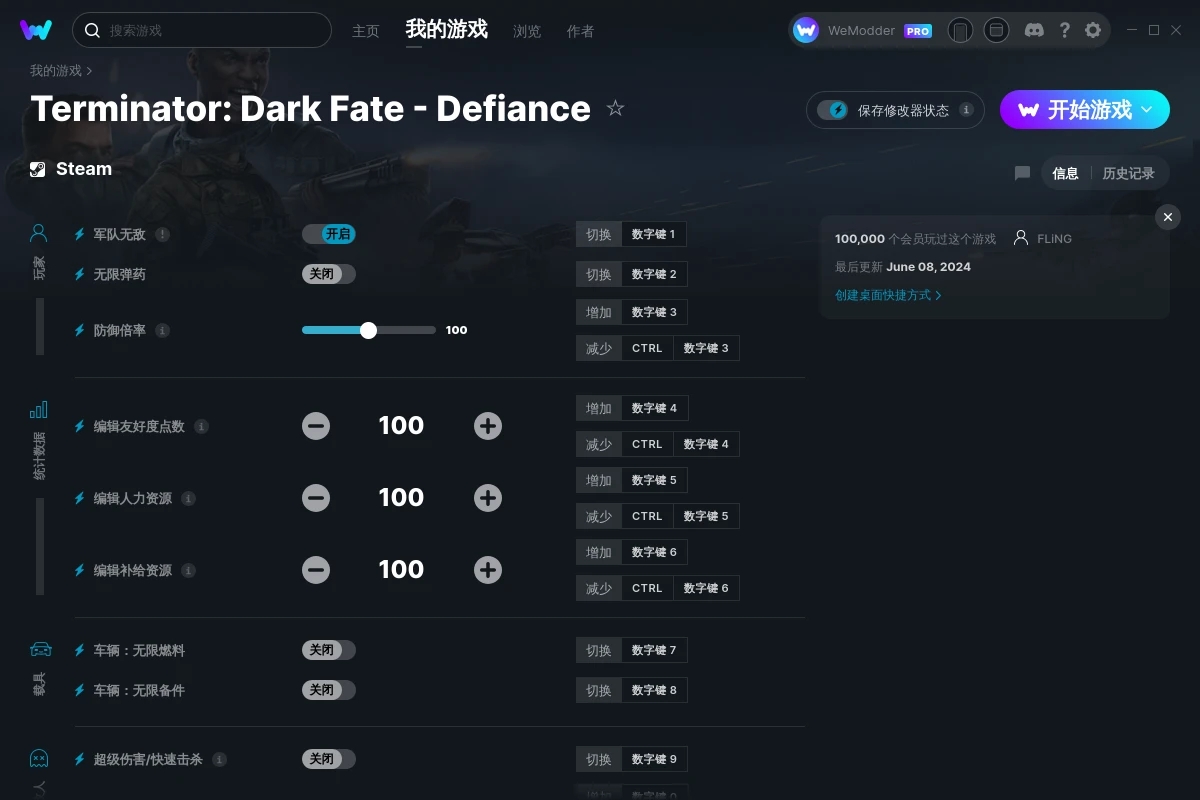Select the statistics bar chart sidebar icon

pos(38,409)
